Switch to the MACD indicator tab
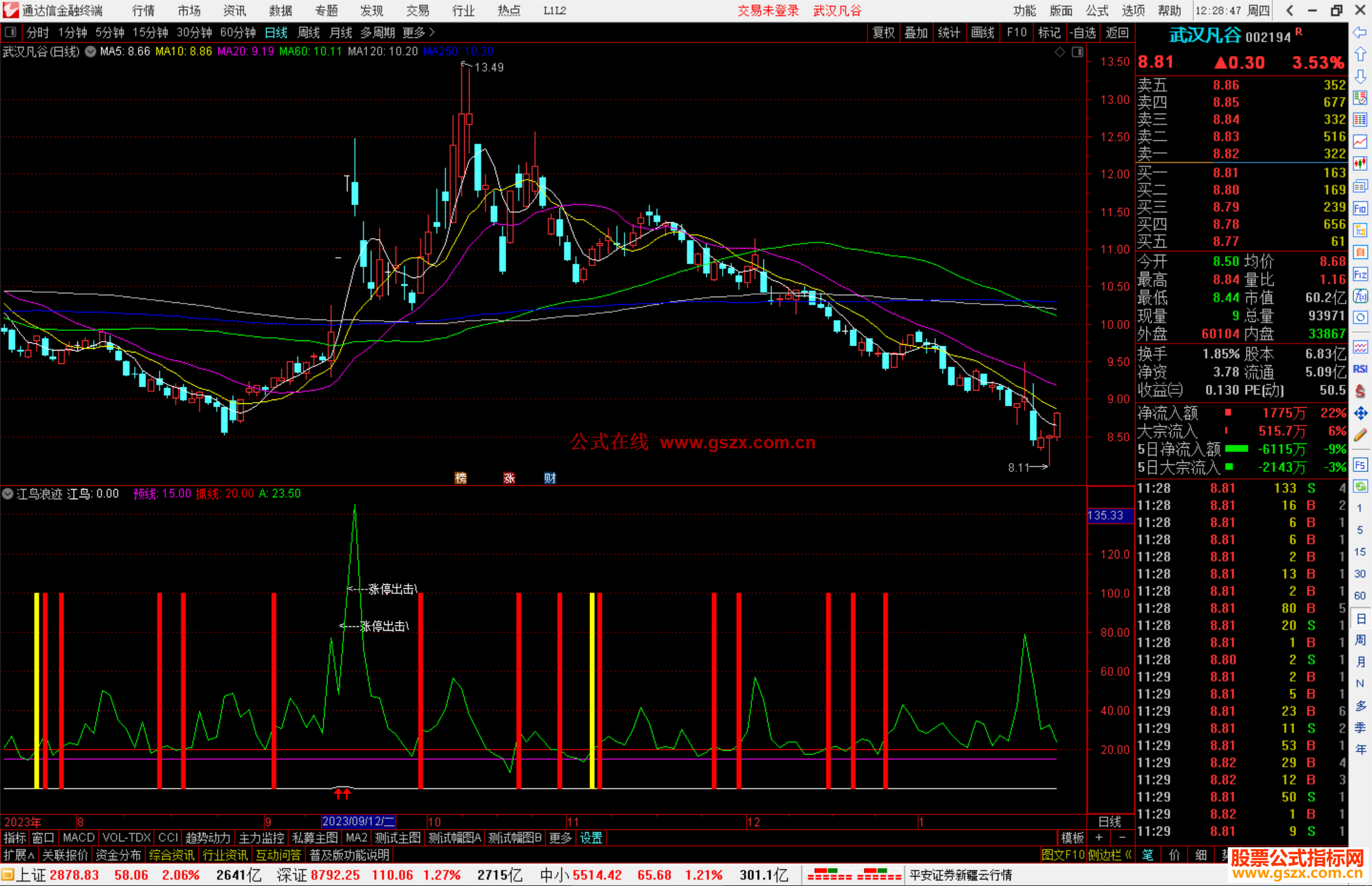 [x=78, y=838]
